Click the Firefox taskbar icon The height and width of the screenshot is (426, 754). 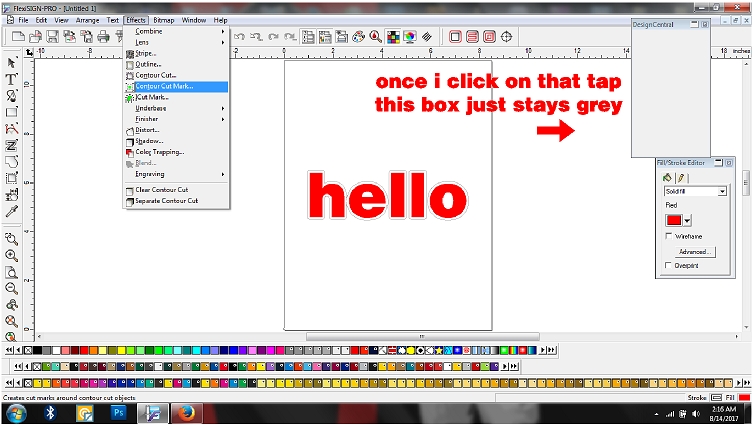point(186,413)
